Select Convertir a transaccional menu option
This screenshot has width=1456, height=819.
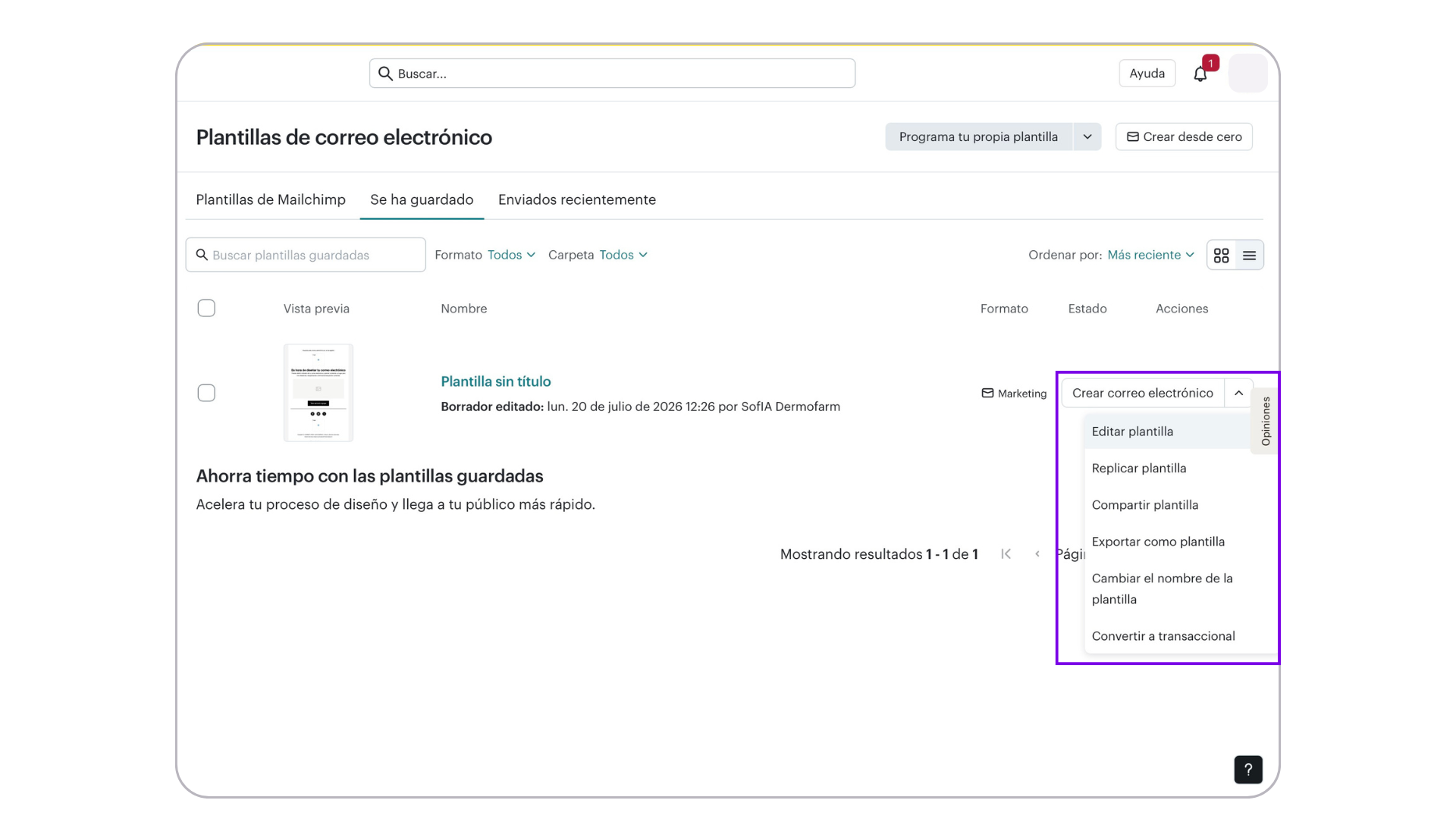coord(1181,636)
